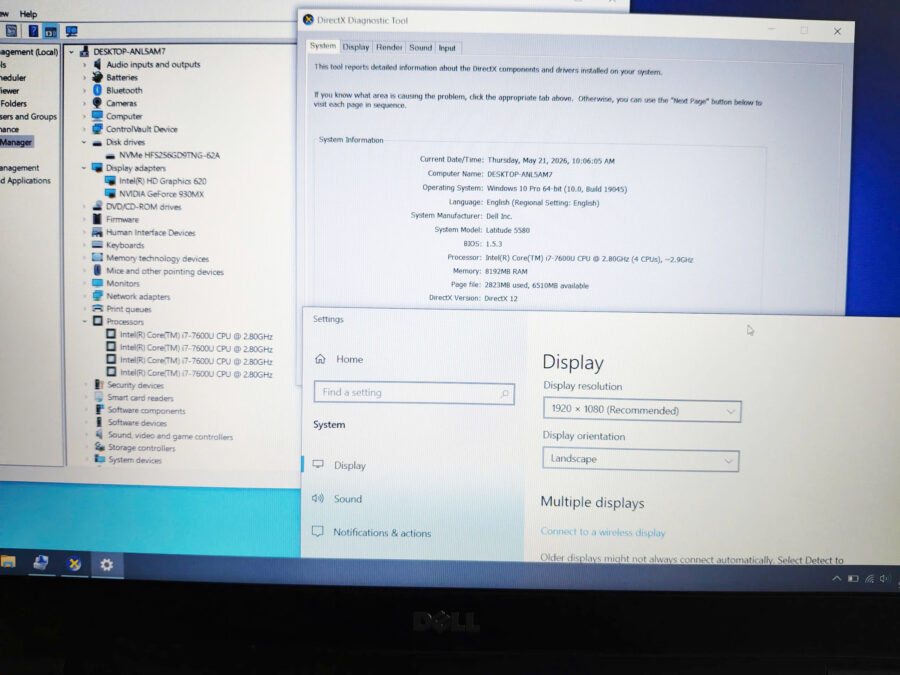
Task: Click the Audio inputs and outputs device icon
Action: [97, 64]
